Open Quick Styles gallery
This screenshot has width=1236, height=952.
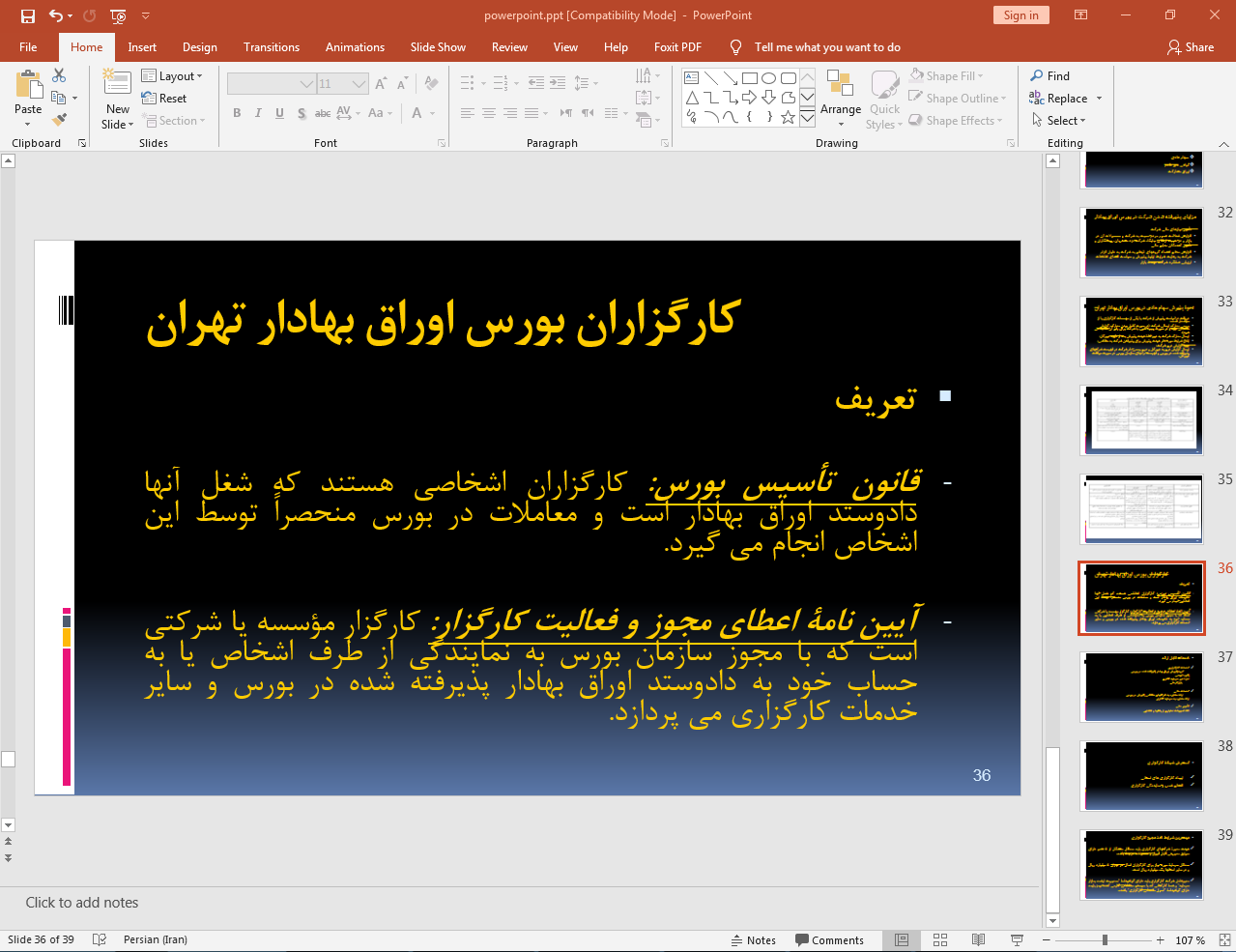(883, 100)
